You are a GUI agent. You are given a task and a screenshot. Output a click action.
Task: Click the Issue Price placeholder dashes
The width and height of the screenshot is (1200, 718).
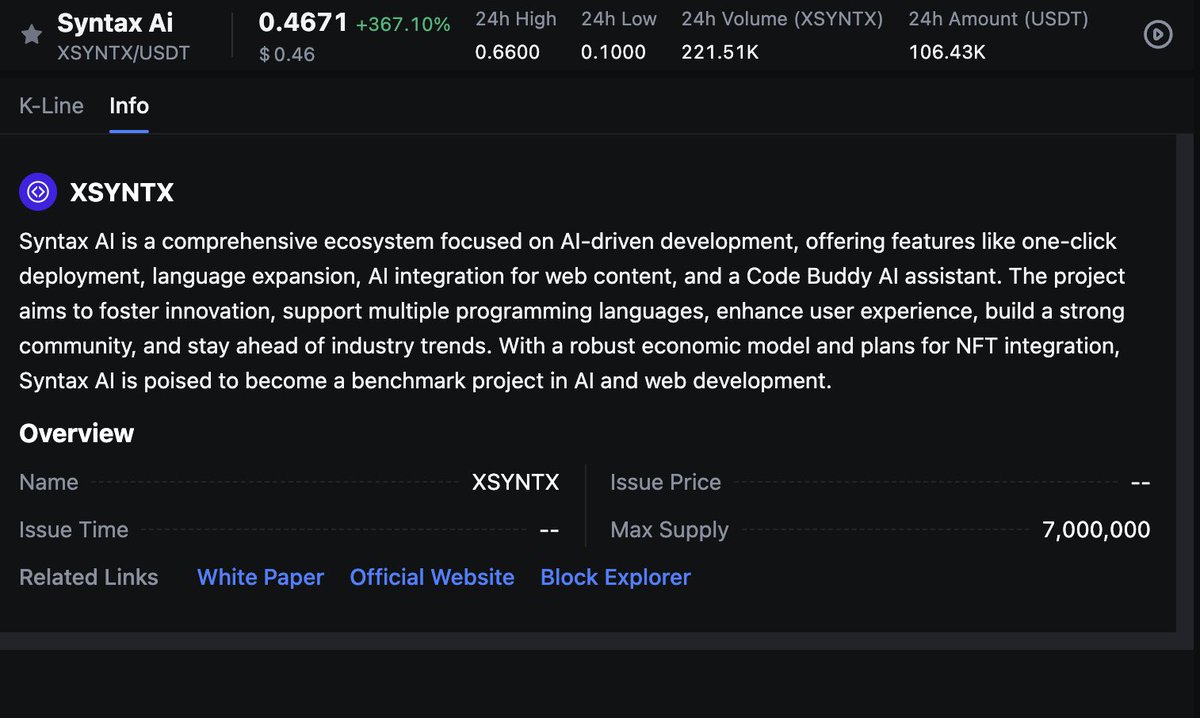point(1140,482)
